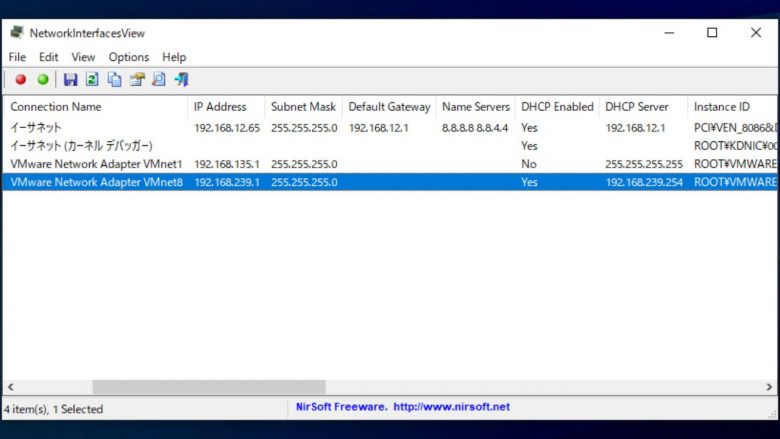The height and width of the screenshot is (439, 780).
Task: Select the イーサネット row with 192.168.12.65
Action: point(390,128)
